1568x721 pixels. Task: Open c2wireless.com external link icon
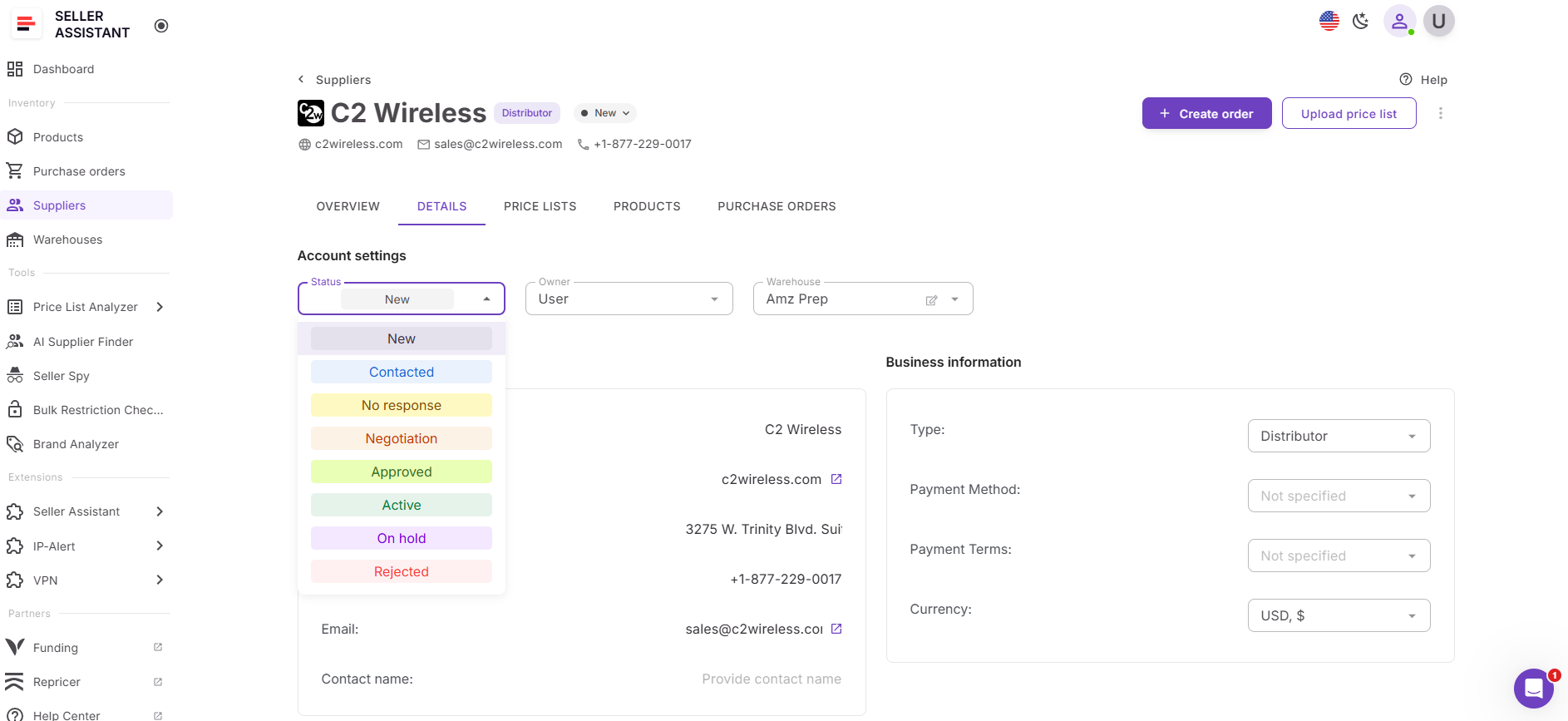tap(836, 479)
